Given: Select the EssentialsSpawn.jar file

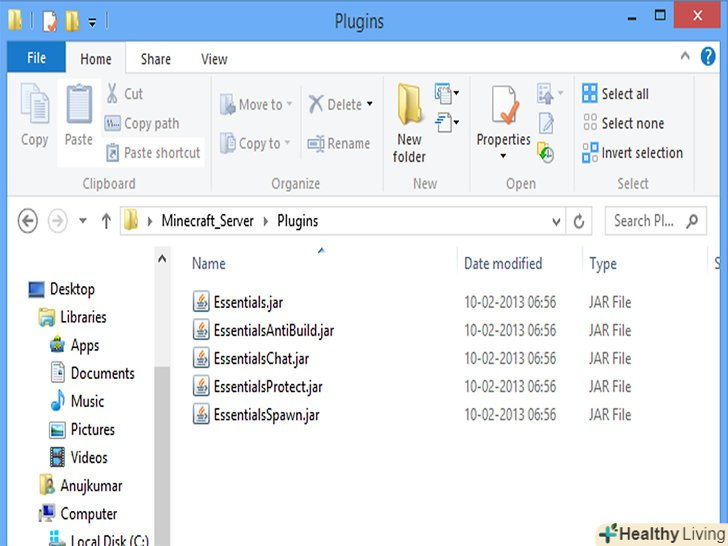Looking at the screenshot, I should click(266, 415).
